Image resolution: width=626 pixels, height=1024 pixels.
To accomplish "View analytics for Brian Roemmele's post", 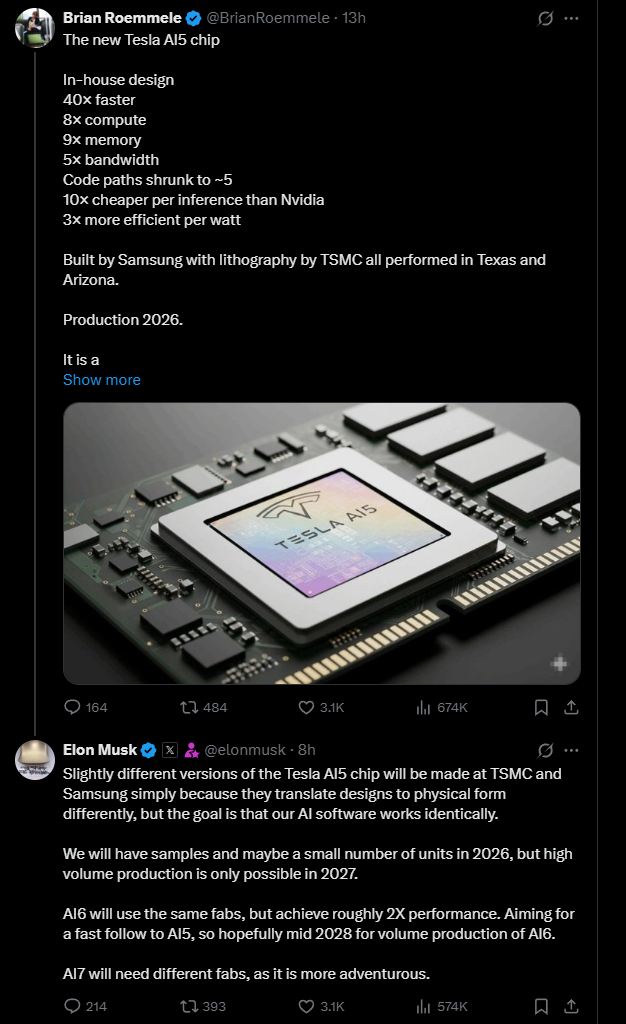I will pos(424,707).
